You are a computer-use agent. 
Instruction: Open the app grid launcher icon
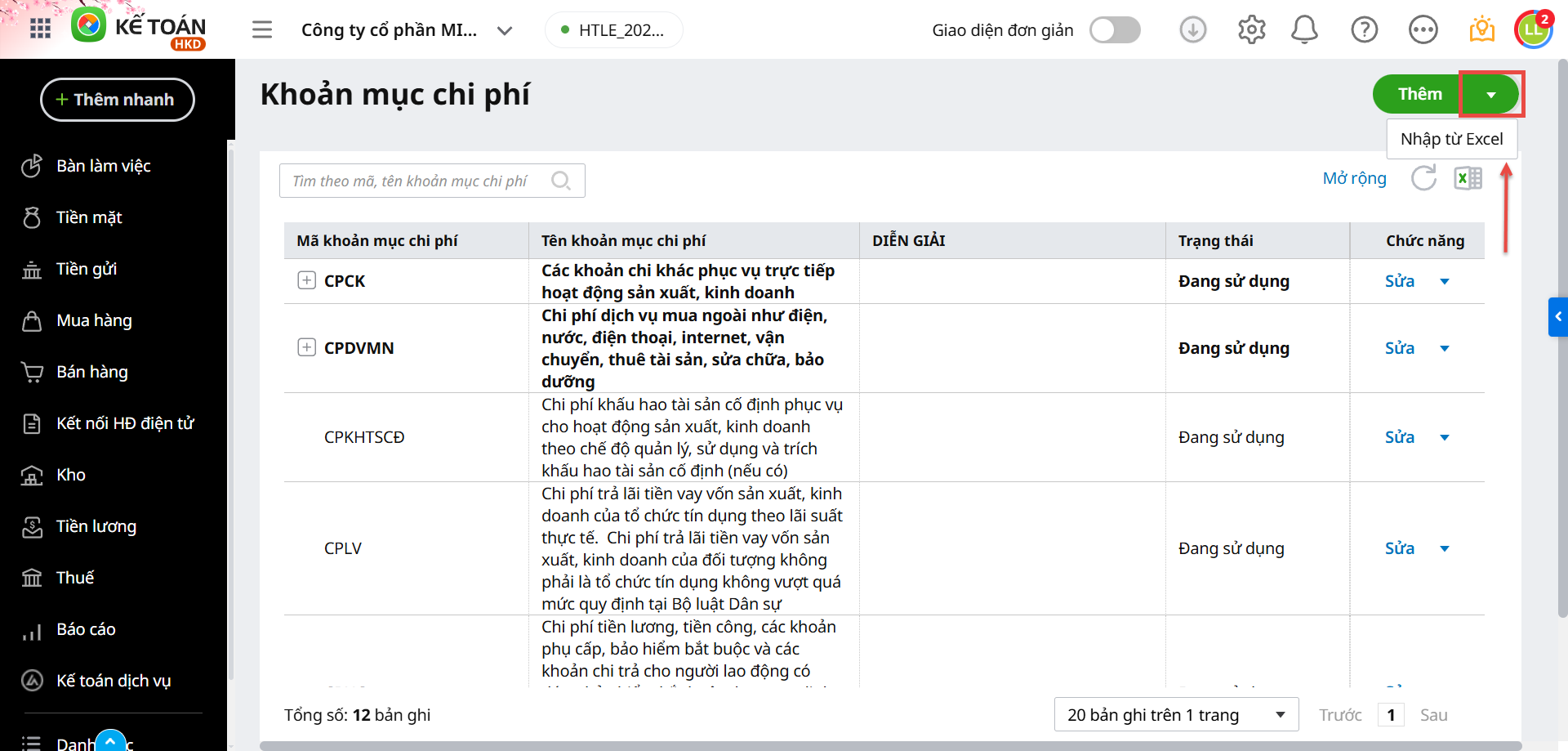[x=40, y=29]
